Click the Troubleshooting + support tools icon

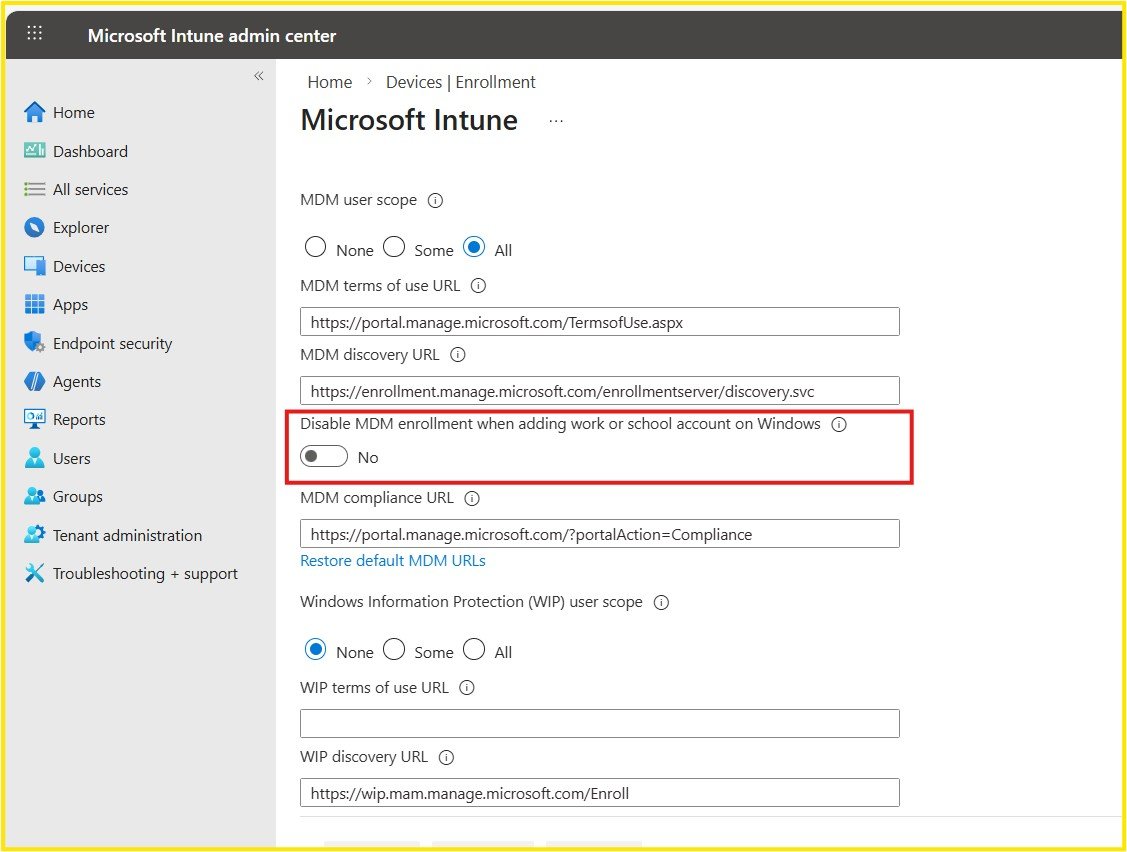tap(34, 573)
